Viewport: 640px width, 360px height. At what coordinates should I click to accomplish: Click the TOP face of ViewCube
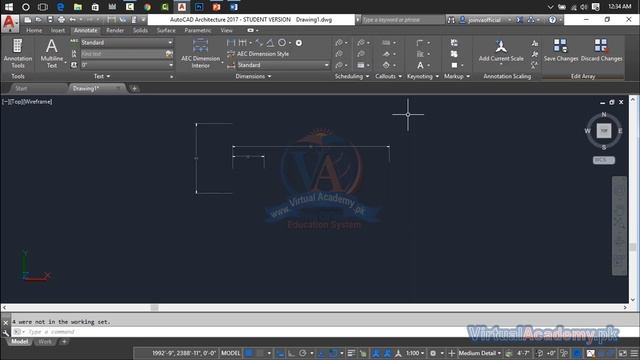click(604, 131)
